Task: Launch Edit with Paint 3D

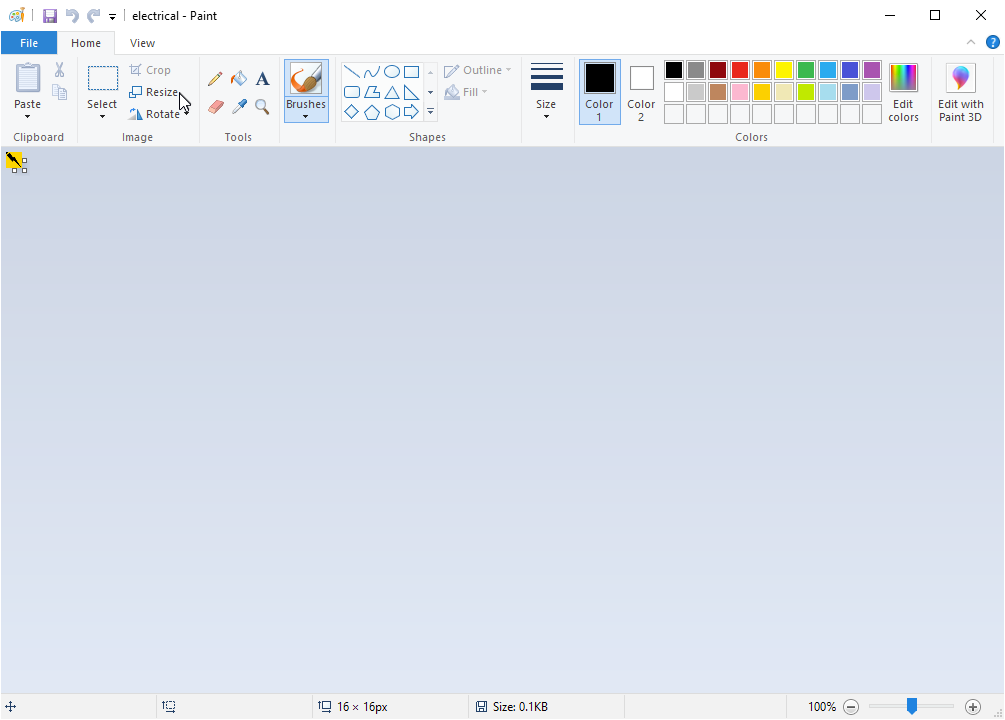Action: tap(960, 91)
